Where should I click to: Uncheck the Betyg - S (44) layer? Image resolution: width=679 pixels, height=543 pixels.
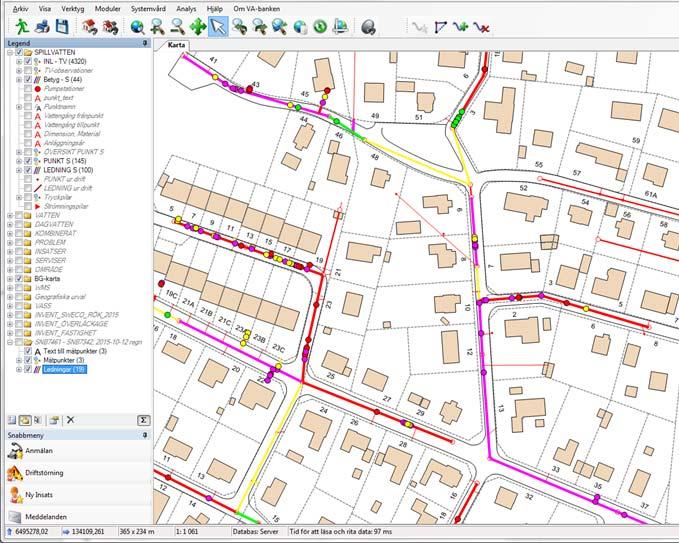[x=28, y=80]
